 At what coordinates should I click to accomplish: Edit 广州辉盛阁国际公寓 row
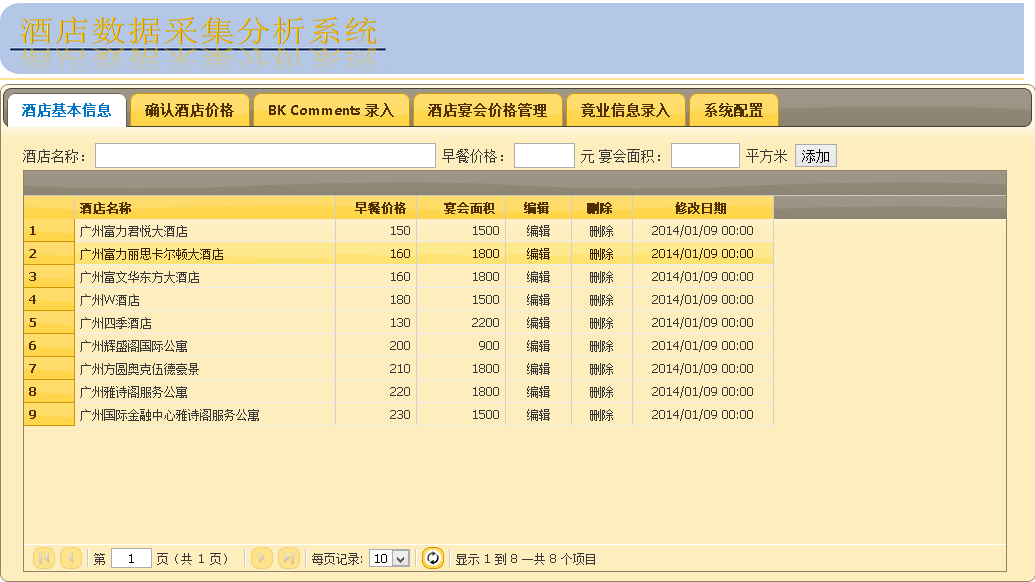[x=538, y=346]
